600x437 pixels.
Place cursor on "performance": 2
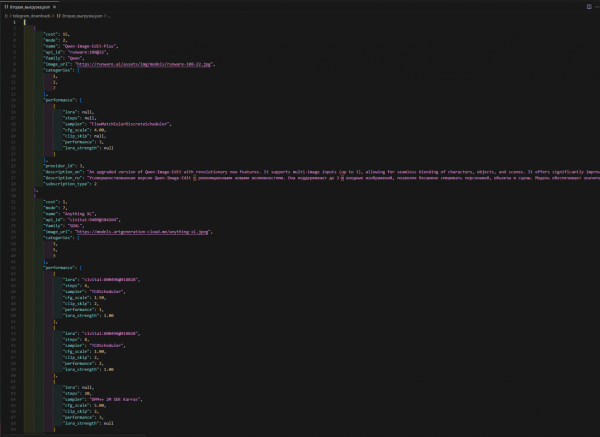[x=83, y=364]
